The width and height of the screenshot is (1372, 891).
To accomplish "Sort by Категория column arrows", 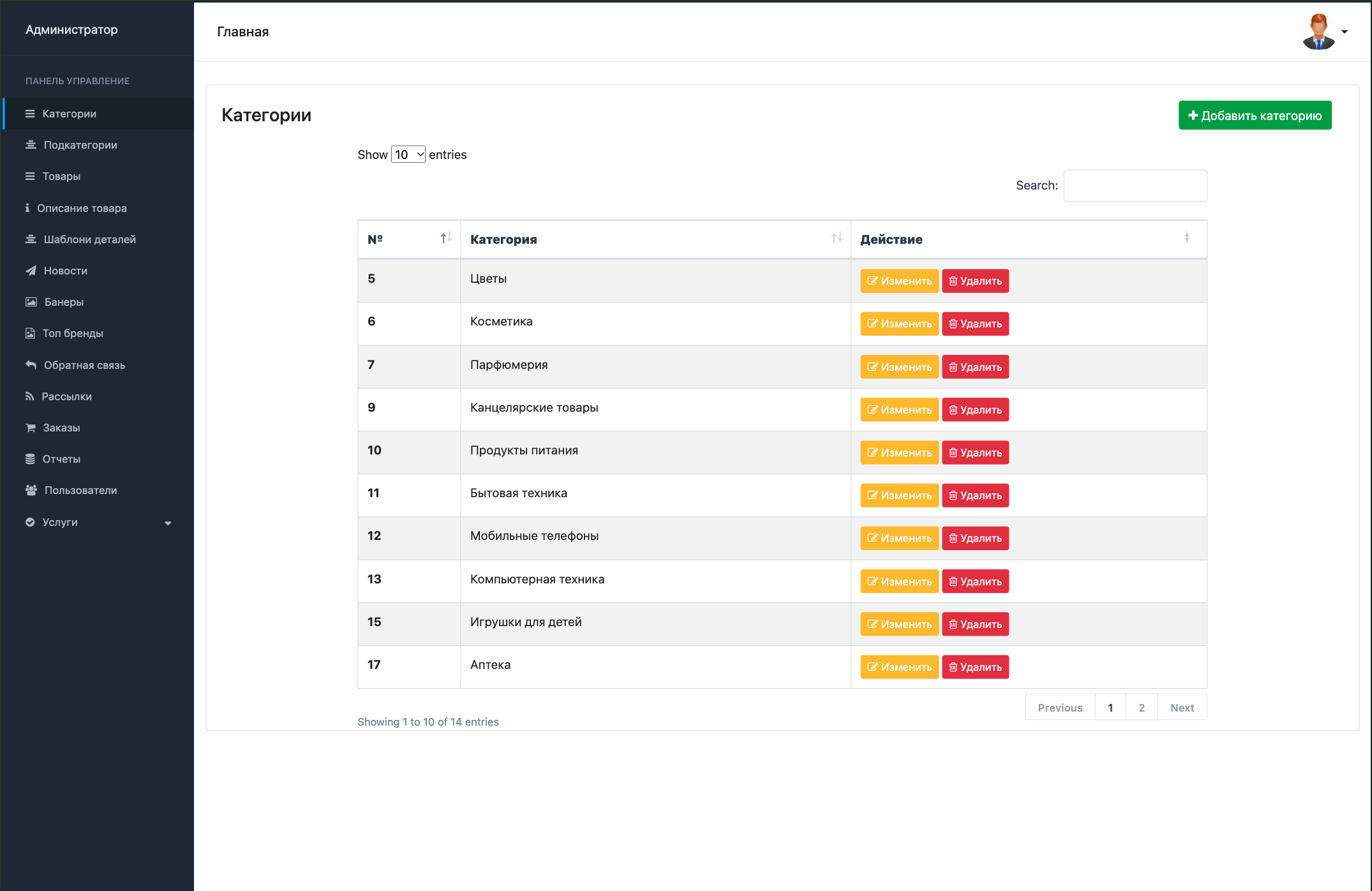I will click(837, 238).
